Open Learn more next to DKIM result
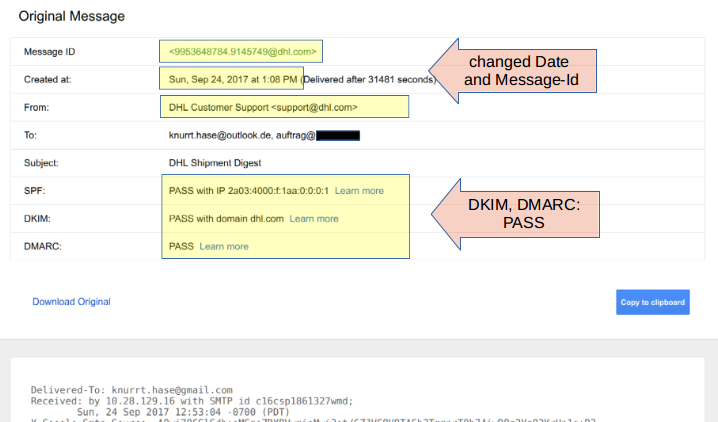718x422 pixels. pos(314,218)
